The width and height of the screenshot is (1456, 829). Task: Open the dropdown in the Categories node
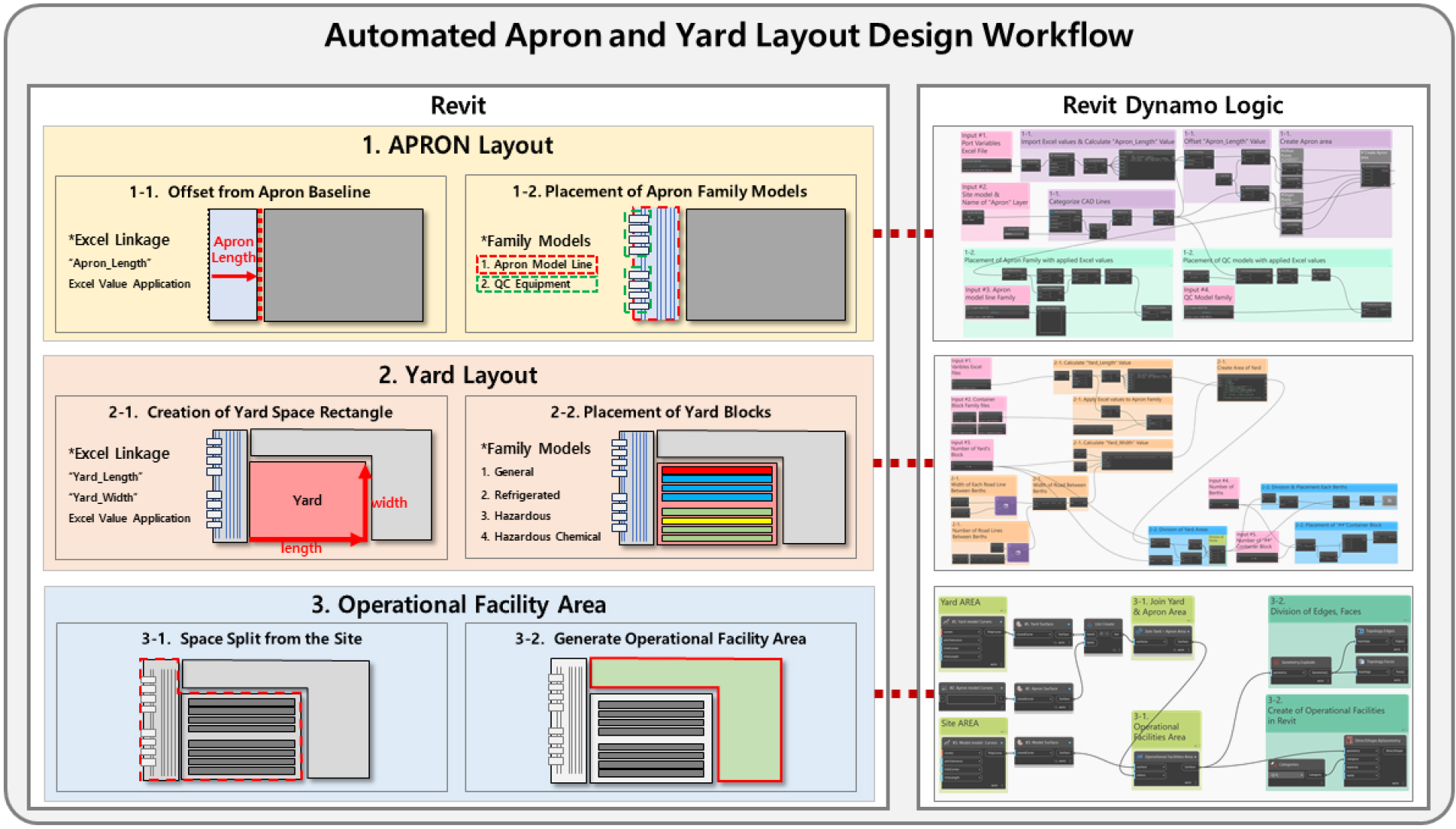point(1285,775)
